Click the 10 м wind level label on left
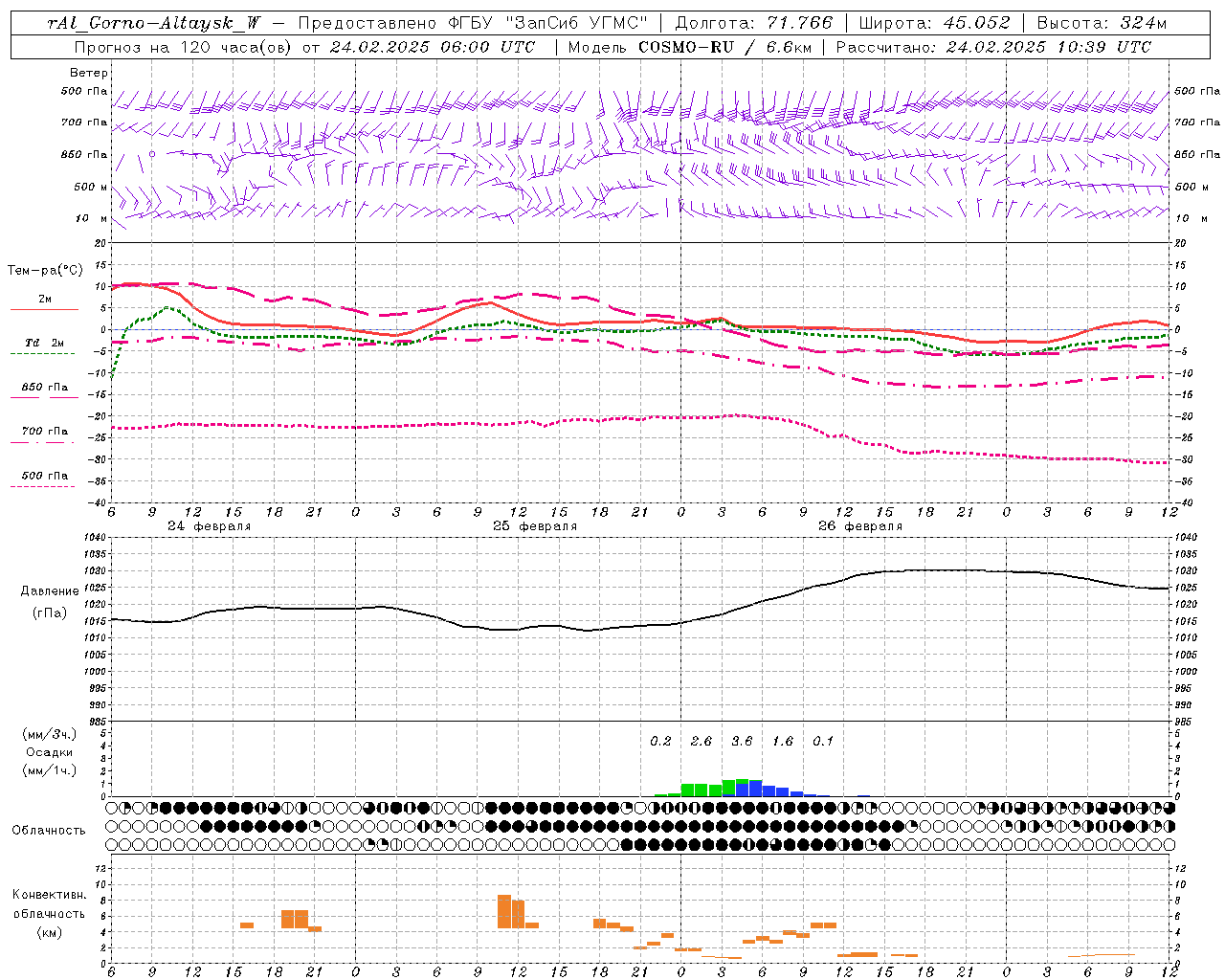Viewport: 1225px width, 980px height. point(92,218)
